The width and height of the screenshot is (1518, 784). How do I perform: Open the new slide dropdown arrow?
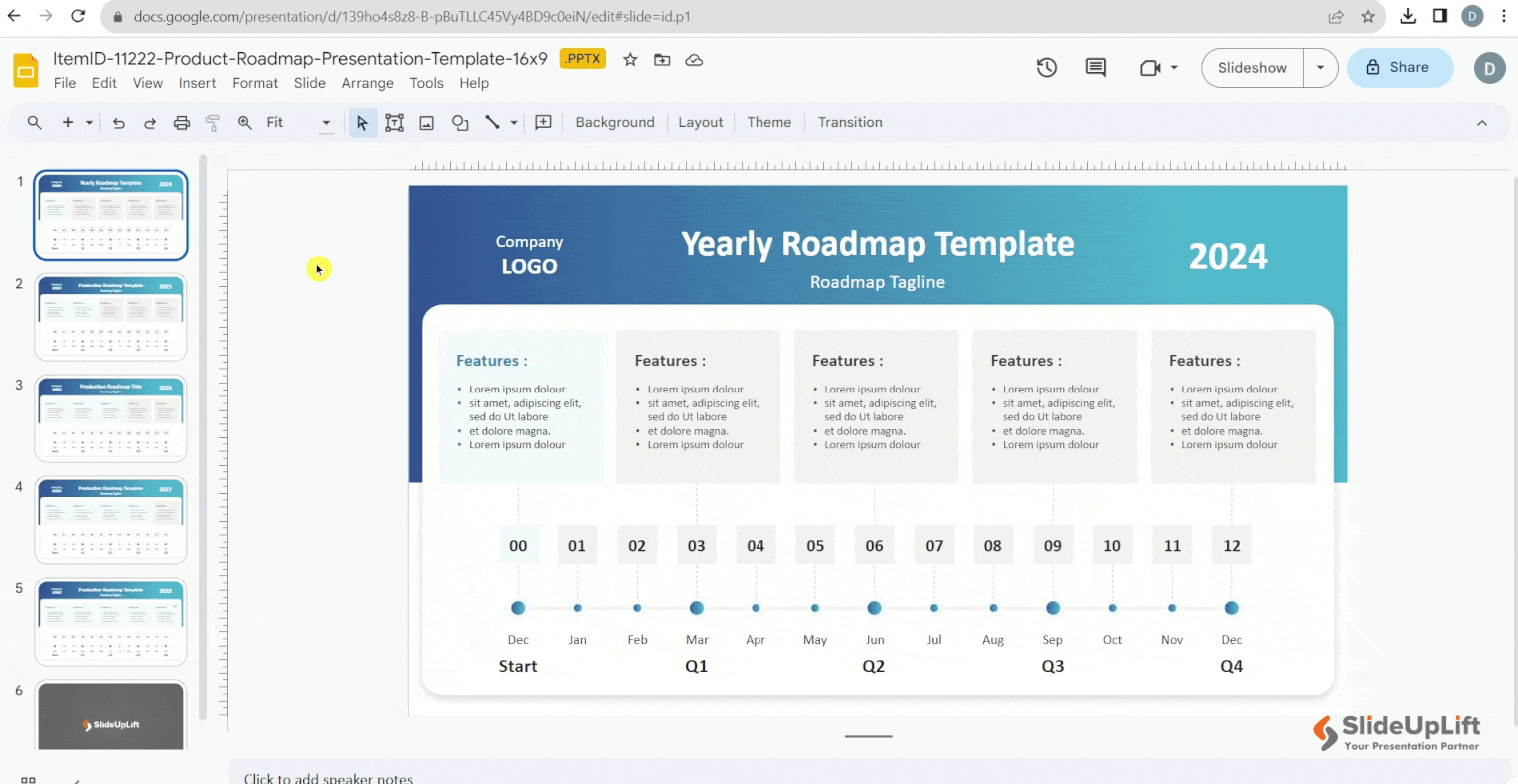click(x=89, y=122)
